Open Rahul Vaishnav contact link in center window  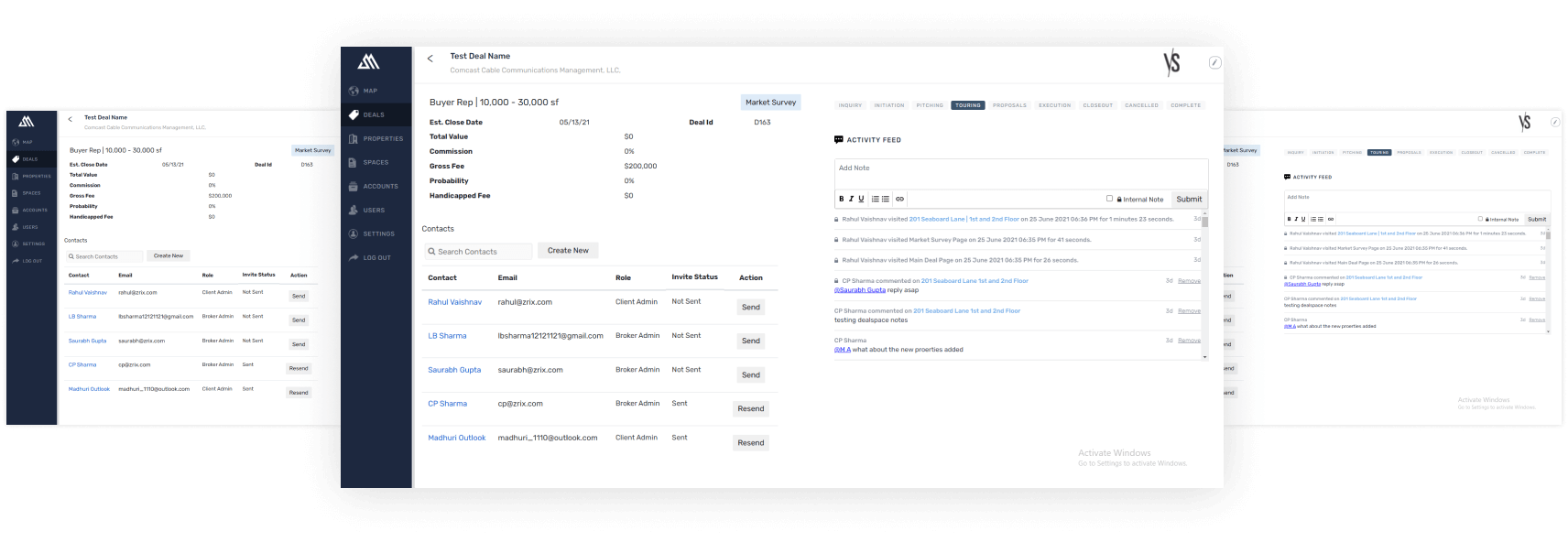(x=454, y=302)
